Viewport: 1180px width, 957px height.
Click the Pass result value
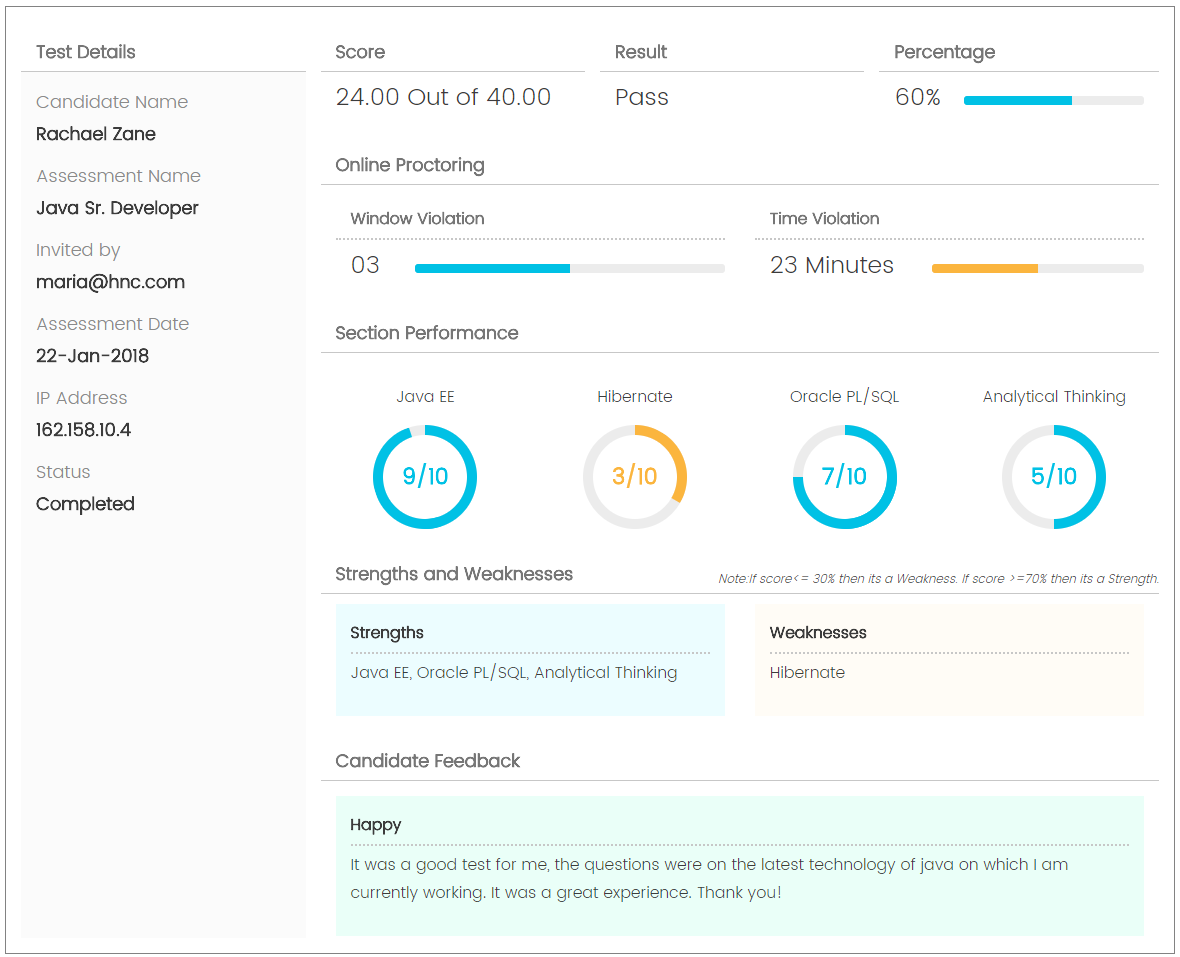pos(642,97)
